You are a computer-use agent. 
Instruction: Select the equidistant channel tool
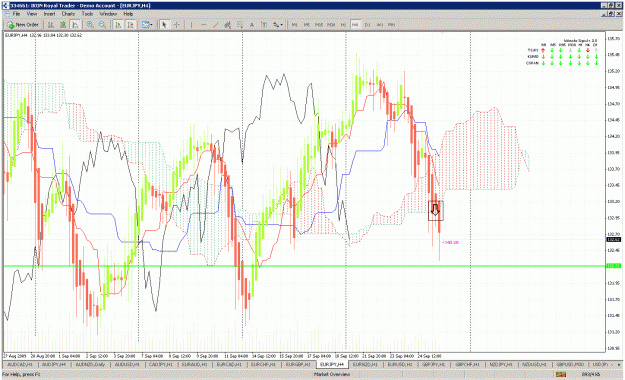[228, 25]
